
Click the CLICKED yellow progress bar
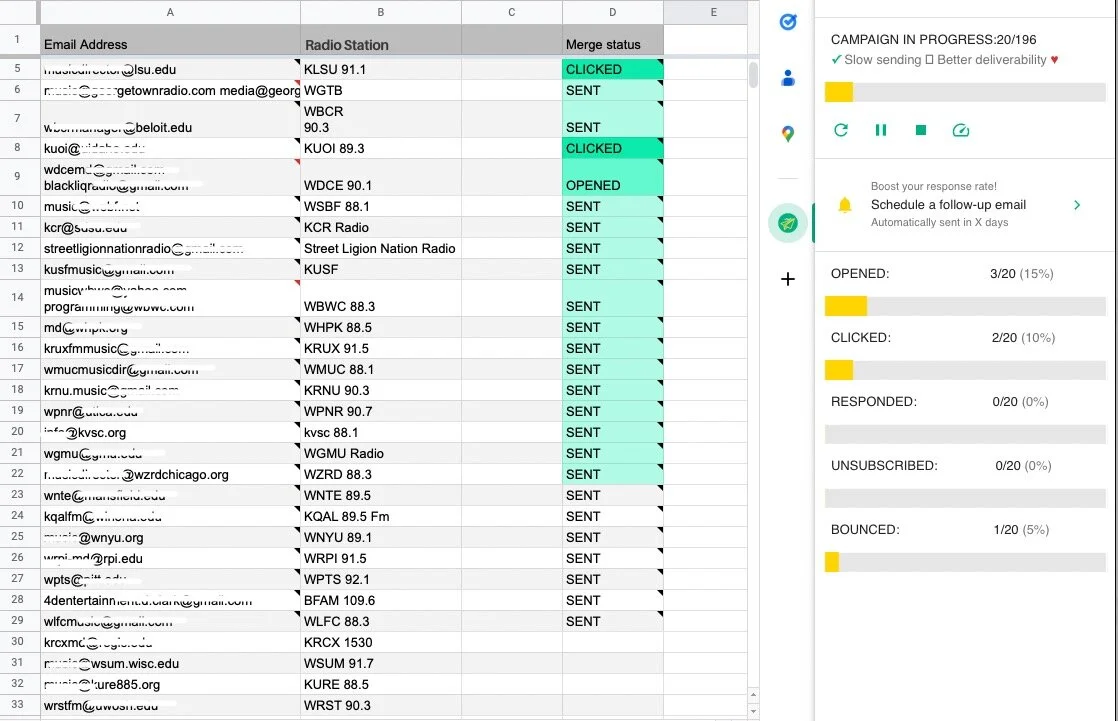coord(838,370)
